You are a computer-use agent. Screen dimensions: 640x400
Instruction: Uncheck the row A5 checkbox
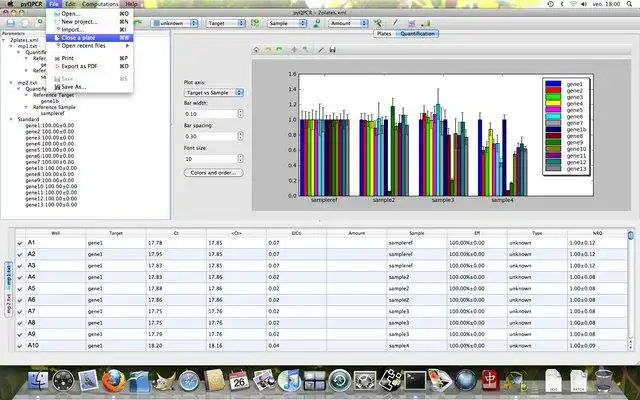(20, 287)
